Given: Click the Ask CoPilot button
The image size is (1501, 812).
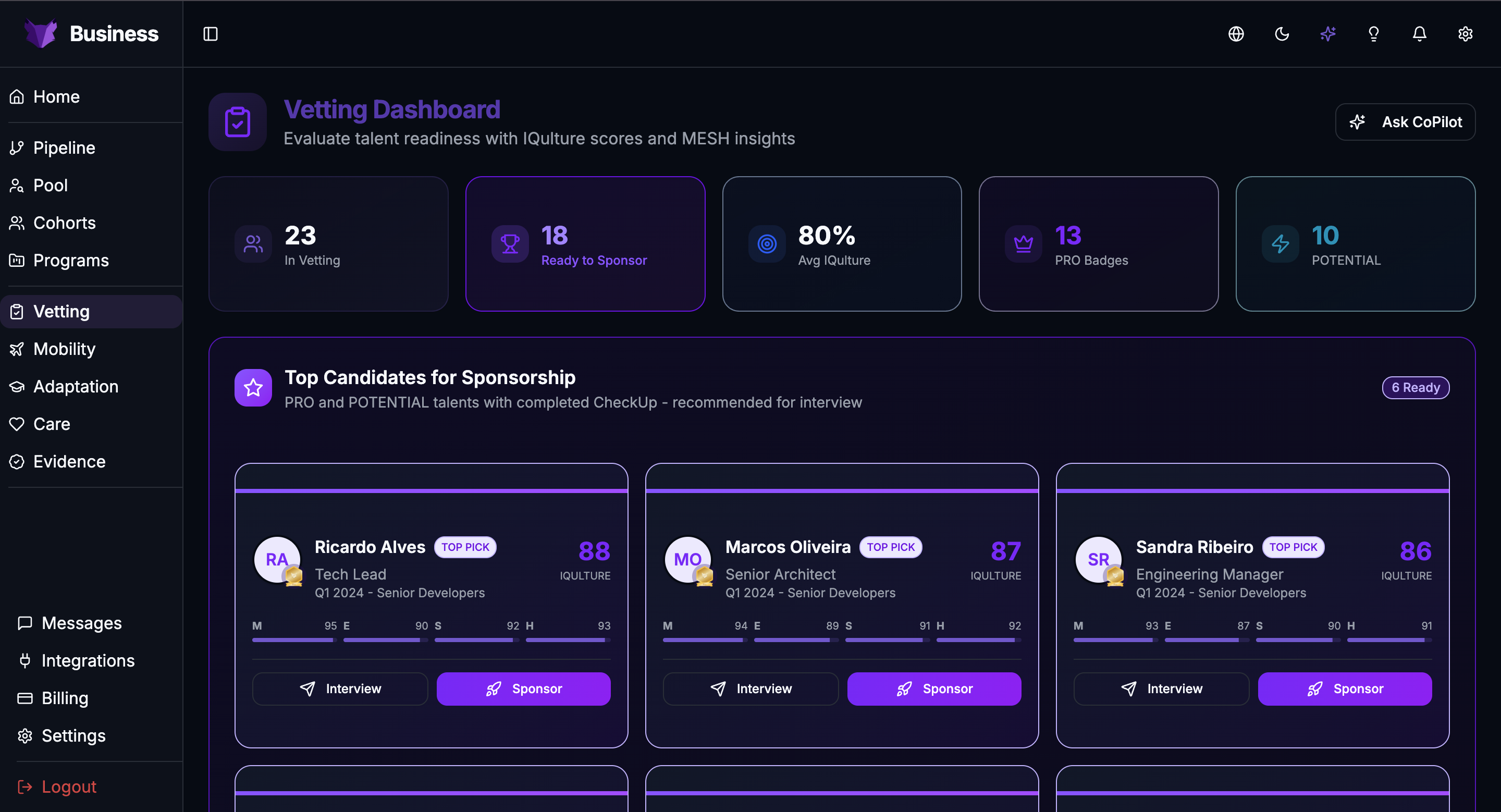Looking at the screenshot, I should (1405, 122).
